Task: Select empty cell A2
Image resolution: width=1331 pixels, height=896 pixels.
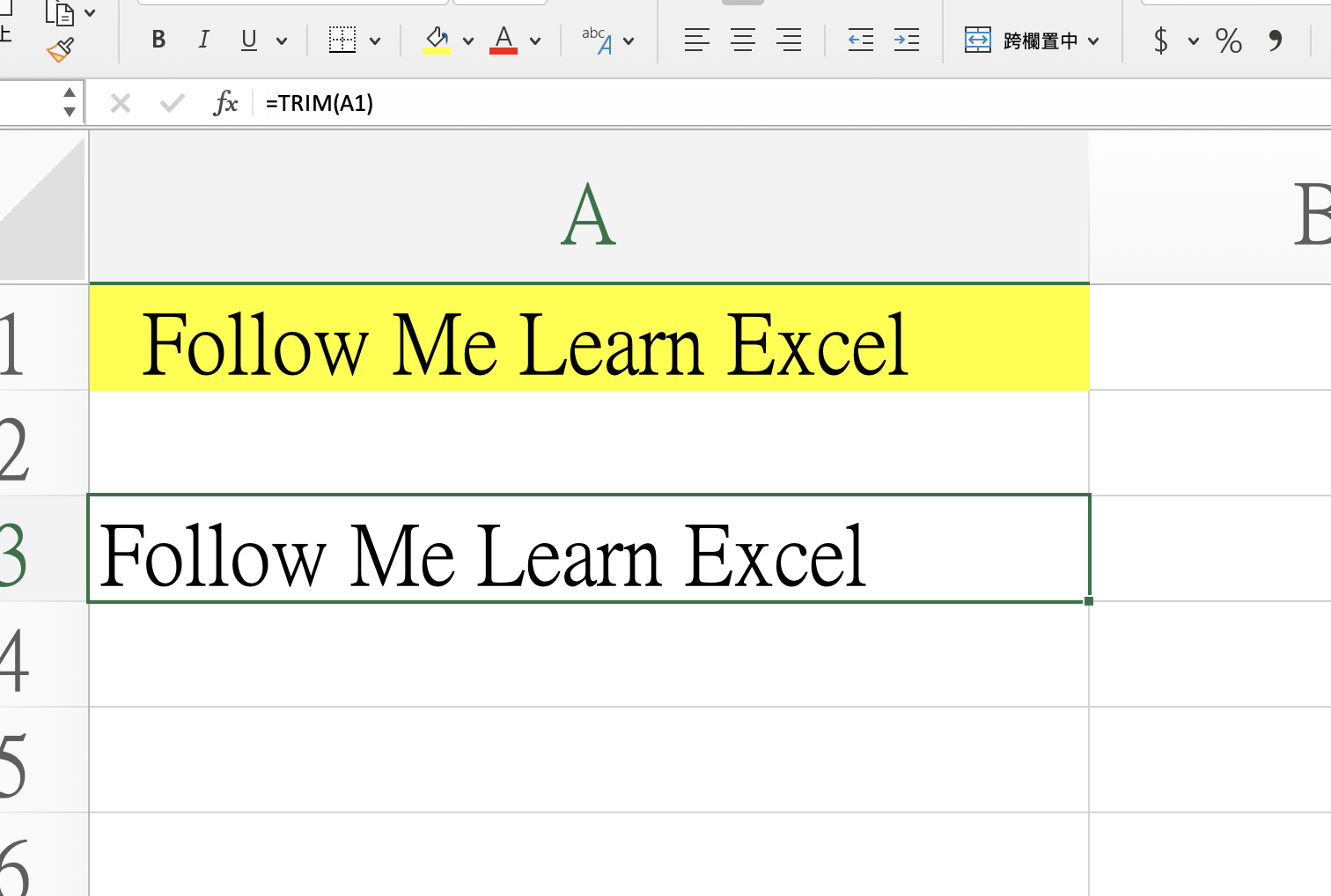Action: 589,443
